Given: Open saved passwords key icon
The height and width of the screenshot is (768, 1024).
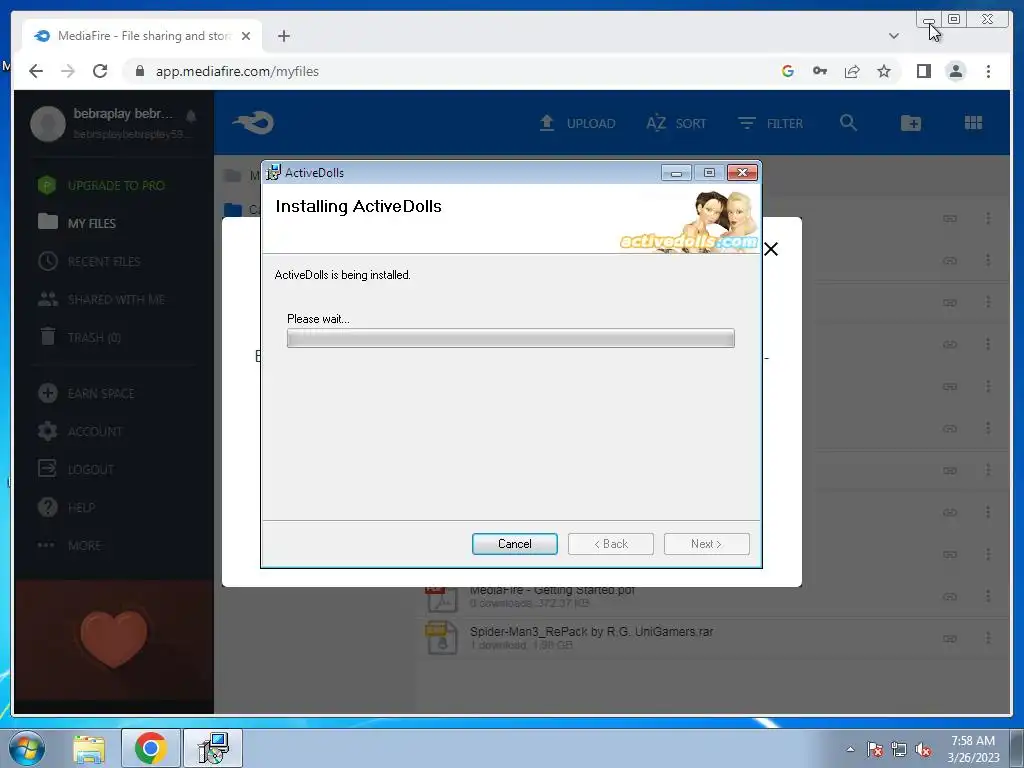Looking at the screenshot, I should [820, 71].
